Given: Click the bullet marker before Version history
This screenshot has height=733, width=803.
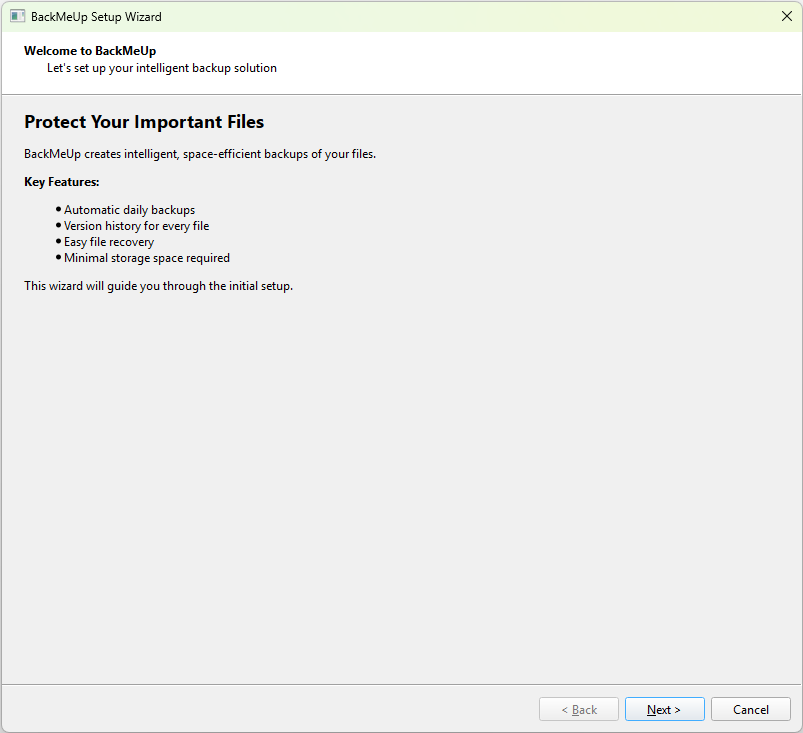Looking at the screenshot, I should 57,225.
